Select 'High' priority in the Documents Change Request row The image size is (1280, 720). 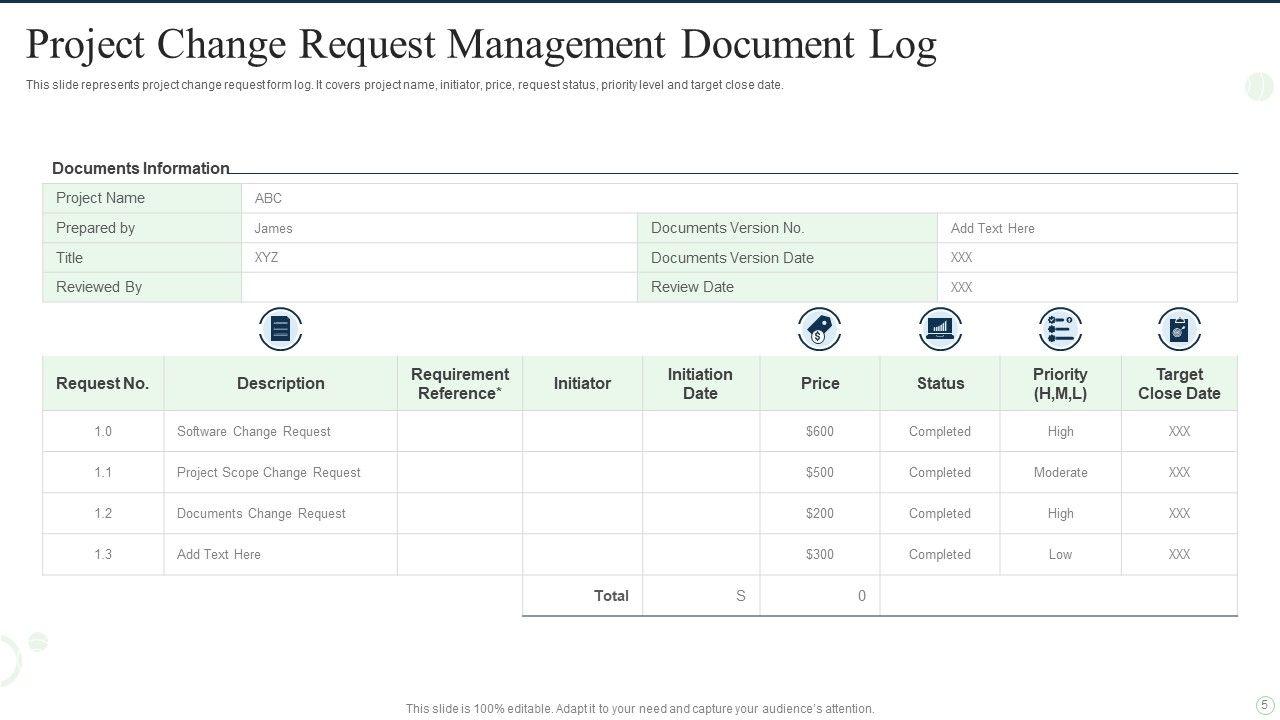[1060, 513]
